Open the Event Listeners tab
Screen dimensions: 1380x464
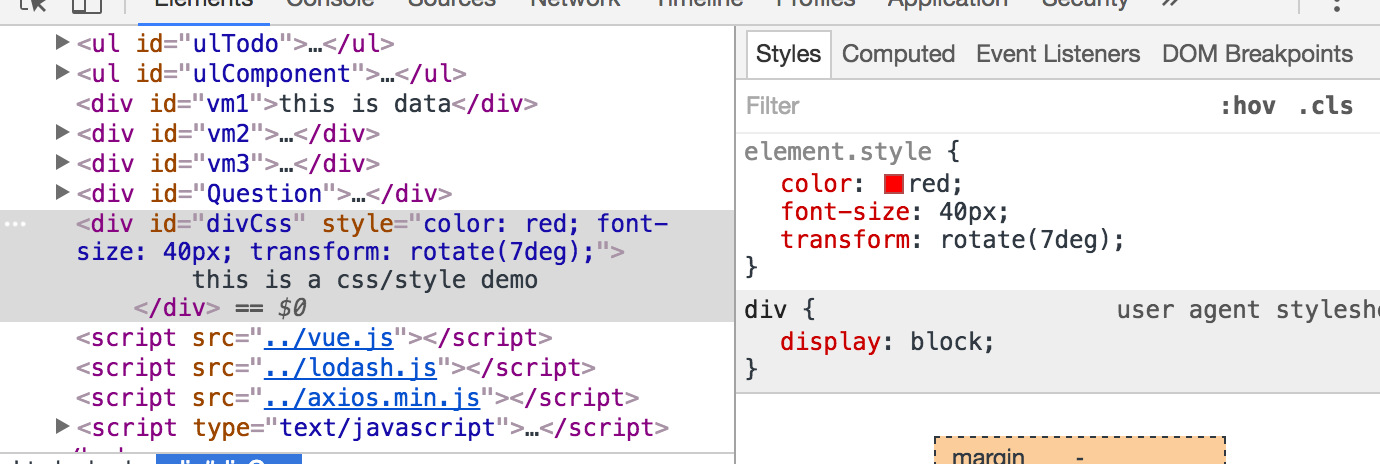[x=1058, y=54]
